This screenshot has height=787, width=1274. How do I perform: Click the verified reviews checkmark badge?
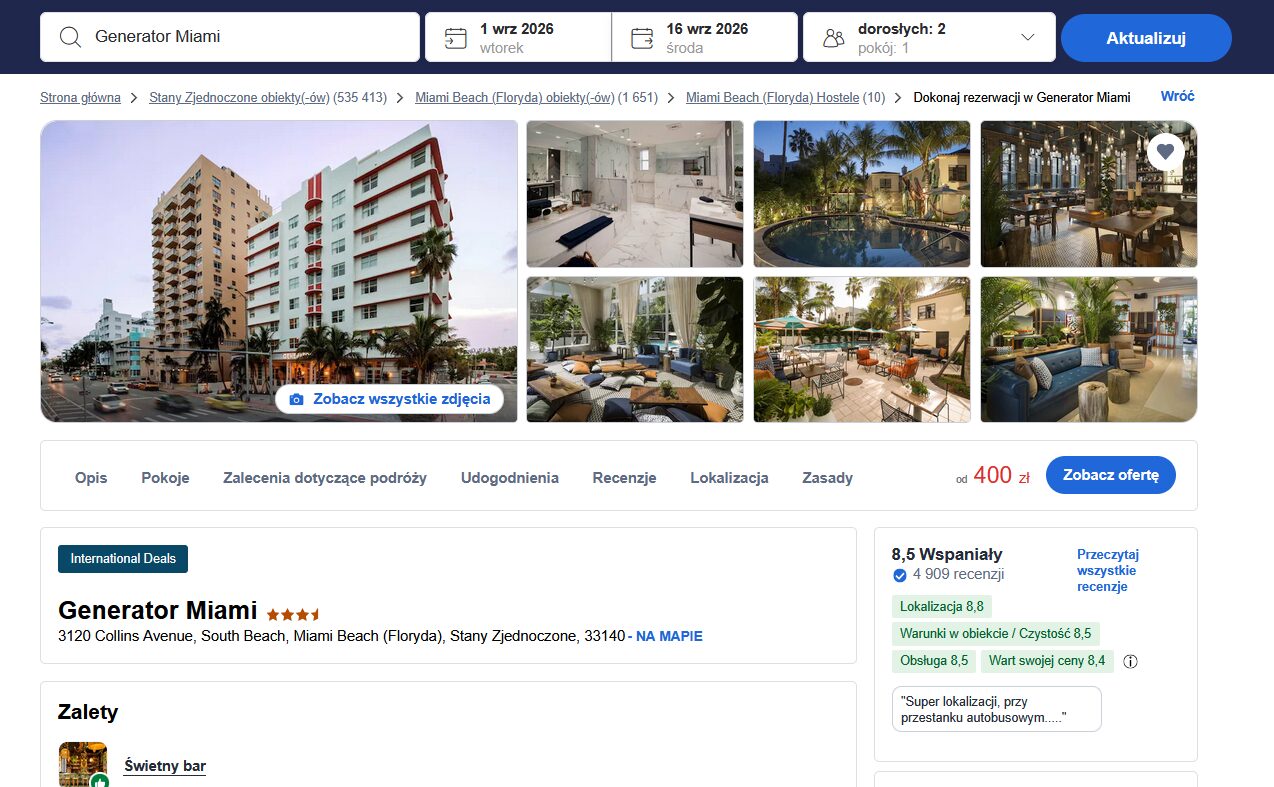[x=899, y=575]
